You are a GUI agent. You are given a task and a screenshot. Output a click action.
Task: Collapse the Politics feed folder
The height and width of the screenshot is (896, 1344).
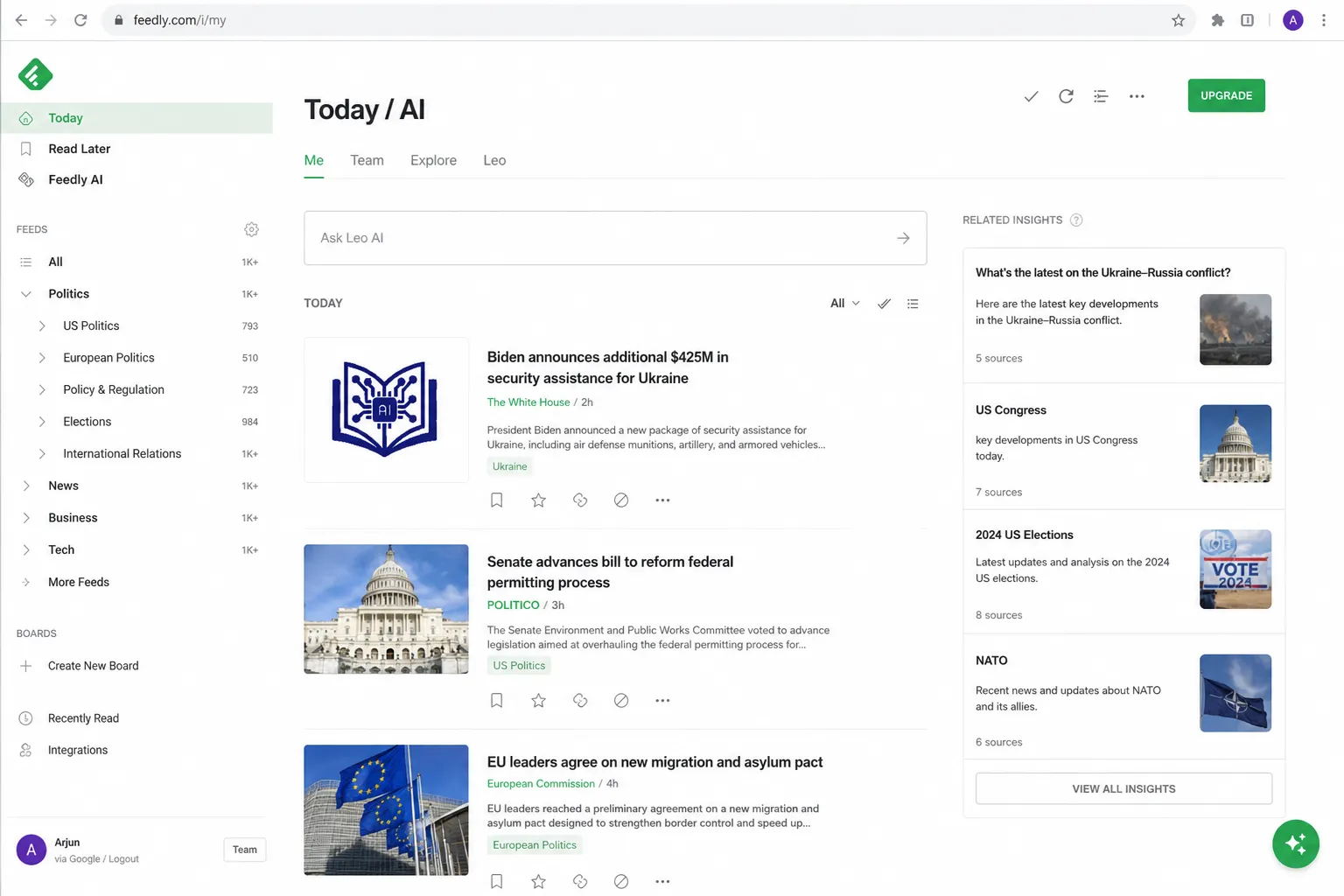point(26,294)
